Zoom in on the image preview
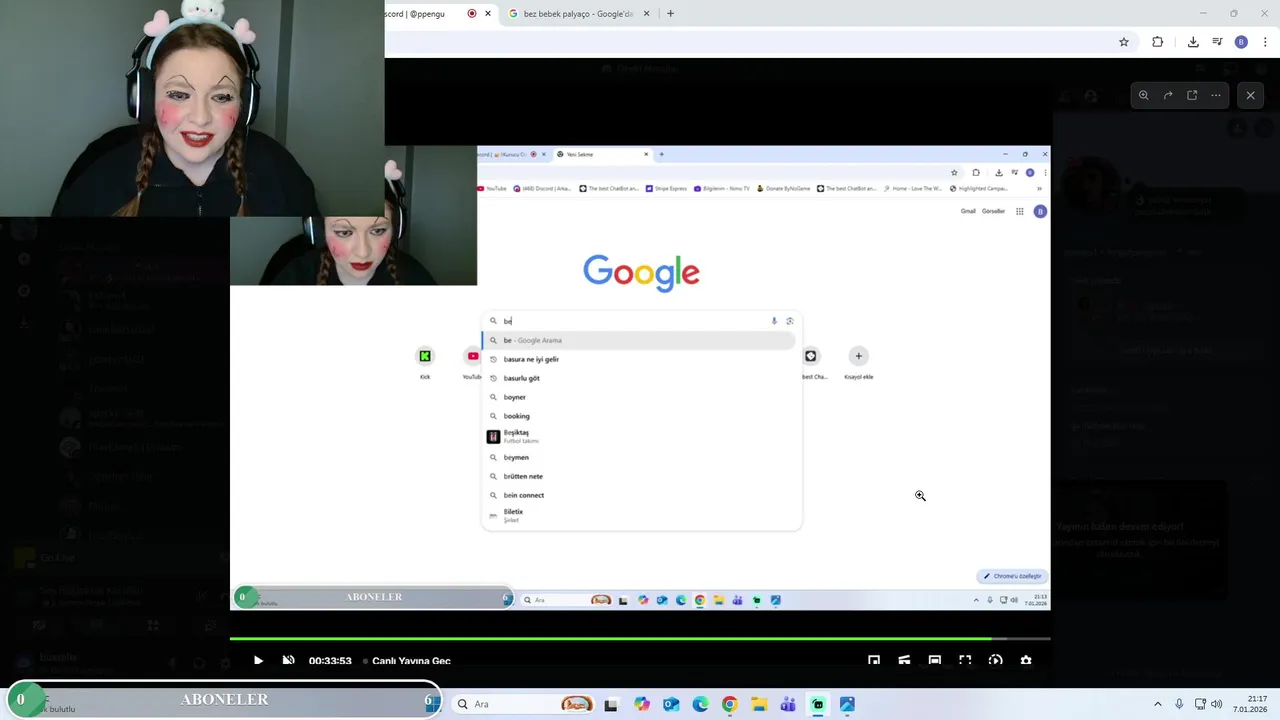The height and width of the screenshot is (720, 1280). (x=1143, y=95)
